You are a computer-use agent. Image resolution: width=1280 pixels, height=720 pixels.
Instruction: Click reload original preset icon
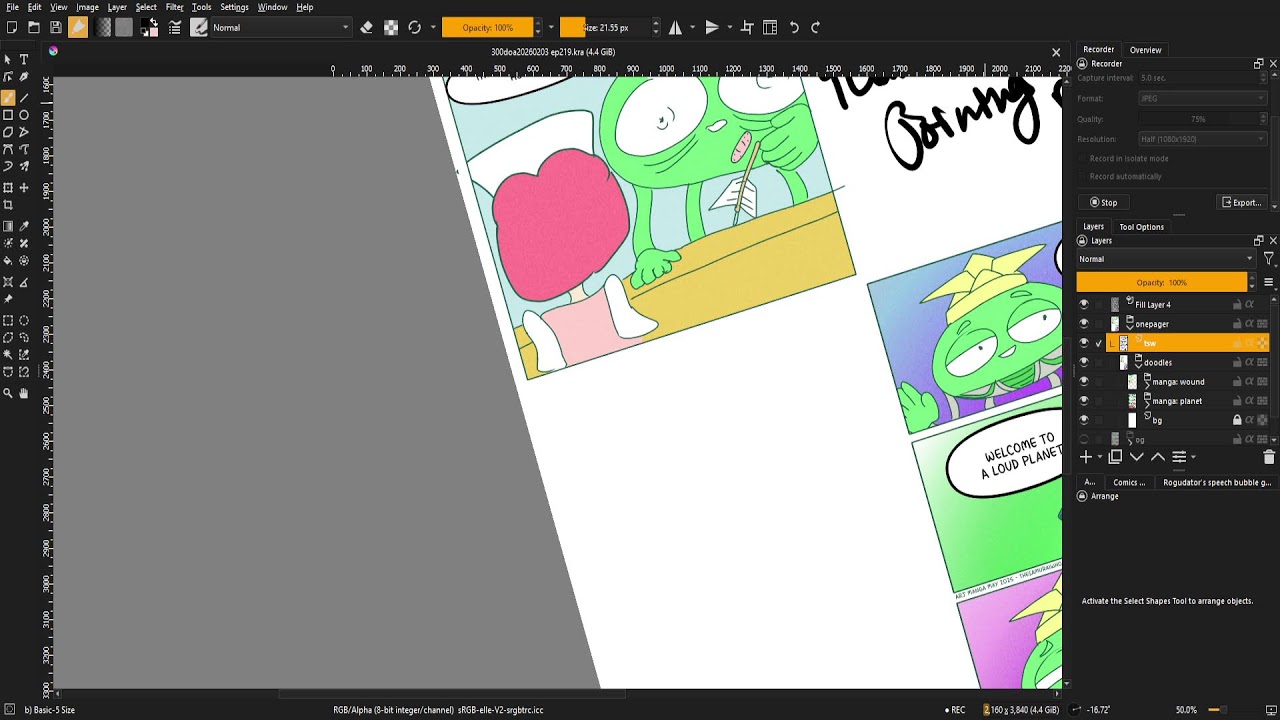coord(414,28)
